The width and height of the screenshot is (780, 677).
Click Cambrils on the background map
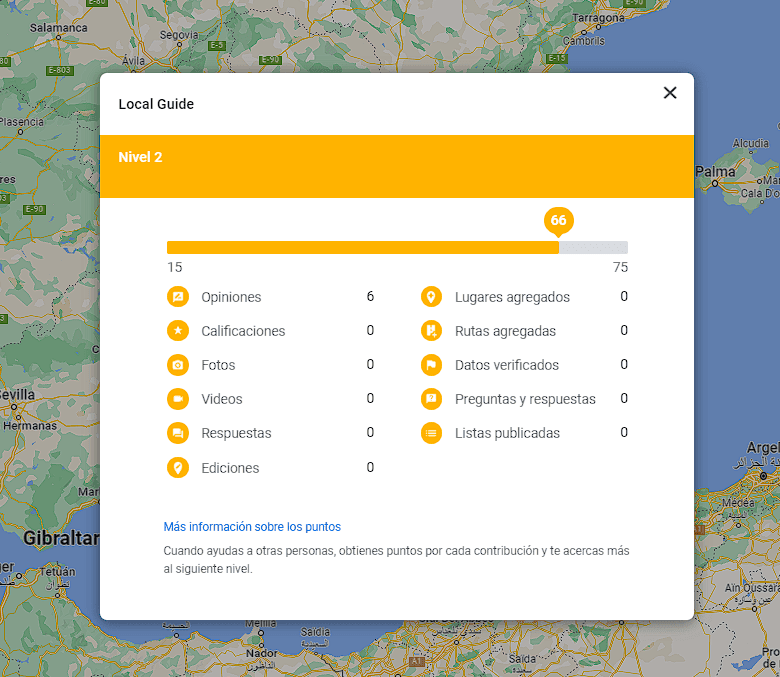click(584, 41)
